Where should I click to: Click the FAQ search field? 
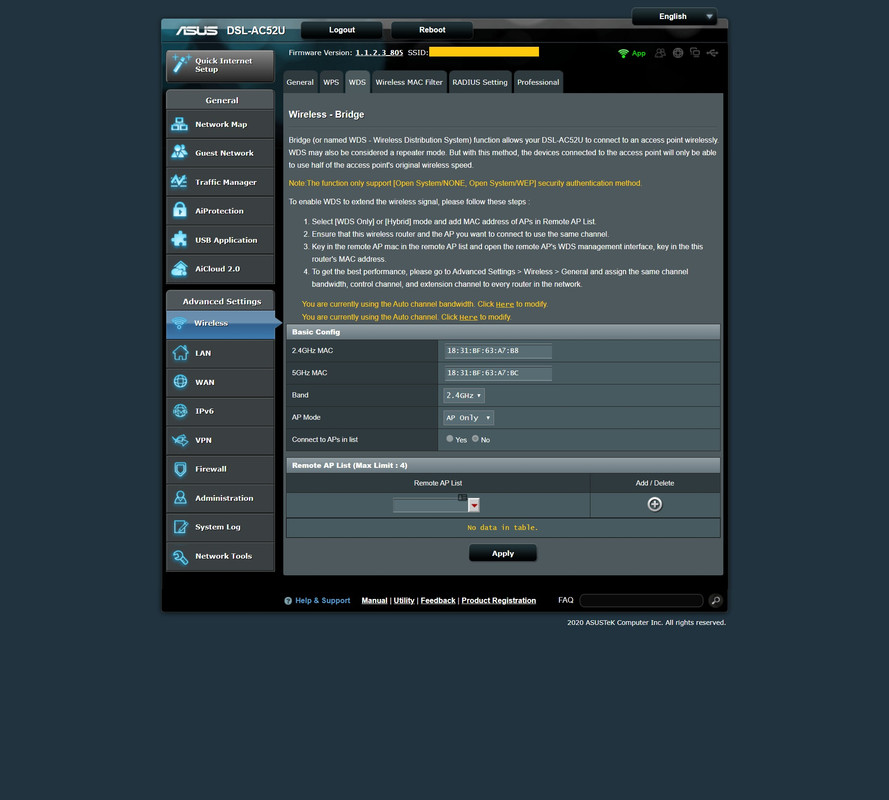coord(641,600)
